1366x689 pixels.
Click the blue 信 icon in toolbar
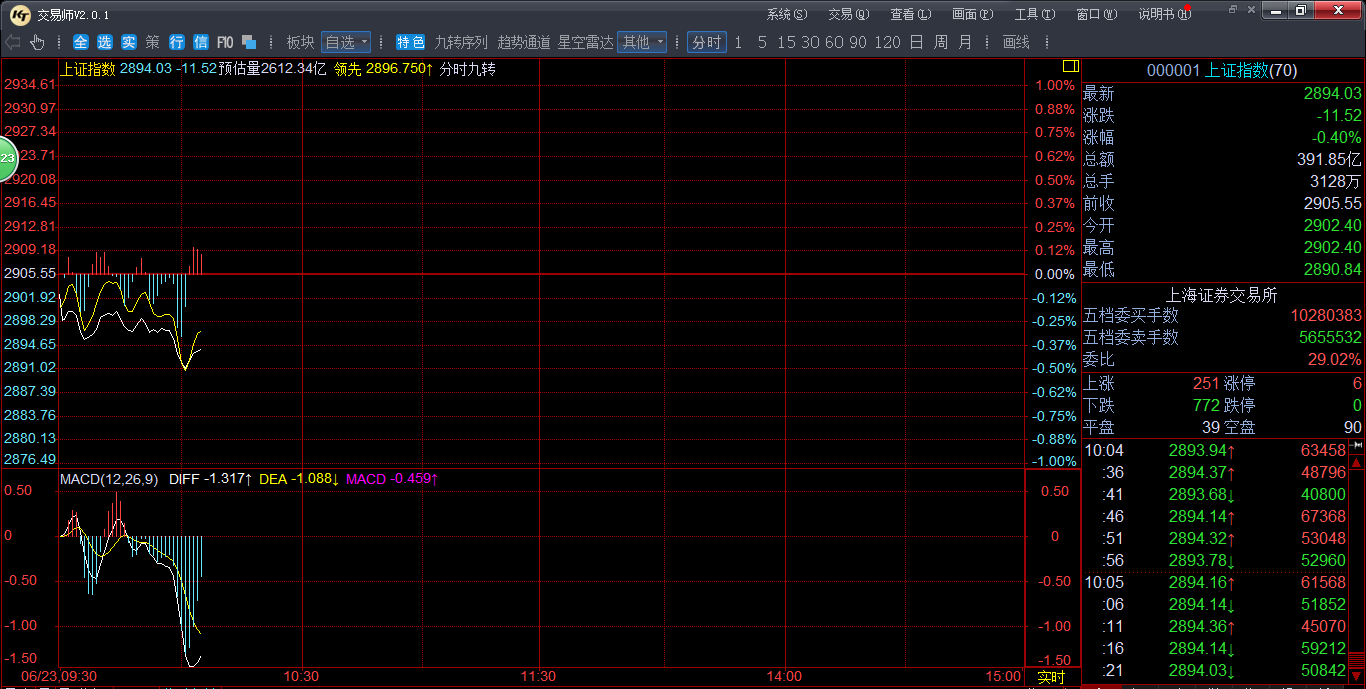(x=200, y=42)
